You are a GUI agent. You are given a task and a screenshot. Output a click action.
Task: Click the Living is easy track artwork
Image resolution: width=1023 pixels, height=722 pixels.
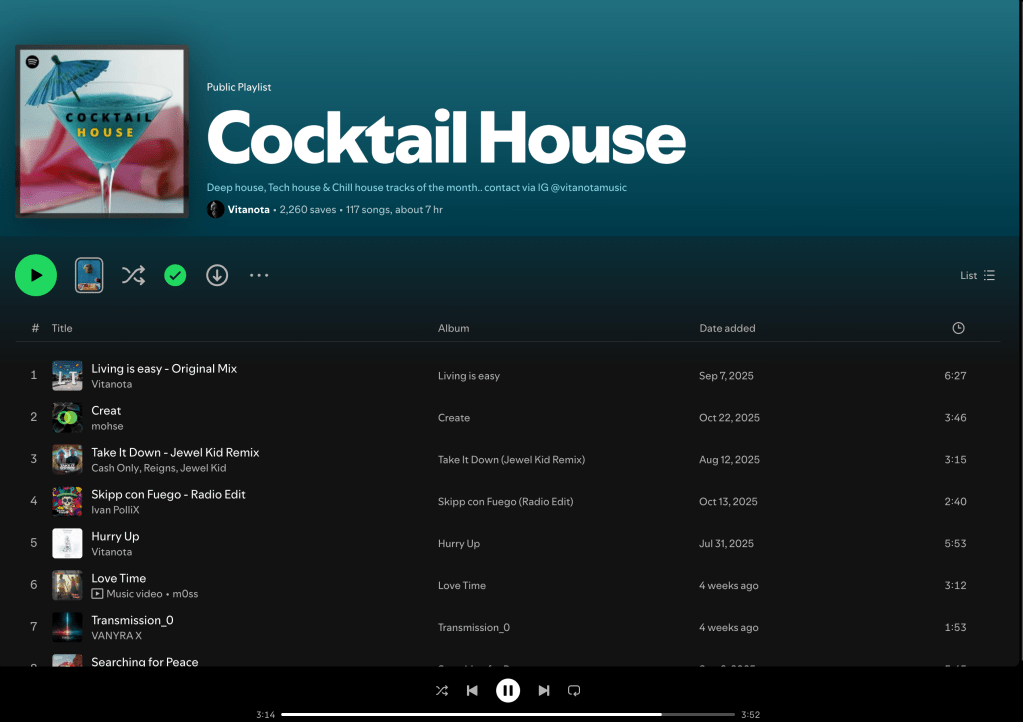pos(67,376)
